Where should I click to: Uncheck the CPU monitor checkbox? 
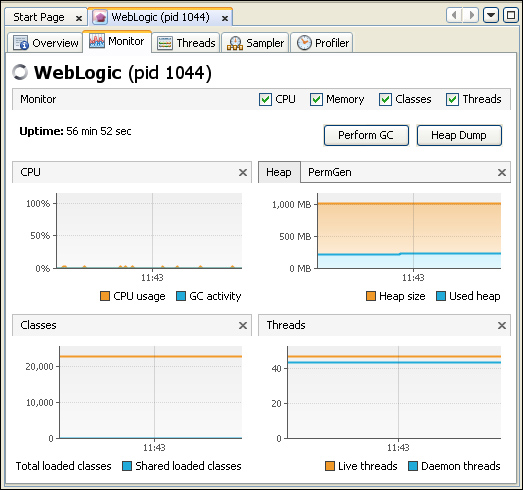[x=265, y=99]
